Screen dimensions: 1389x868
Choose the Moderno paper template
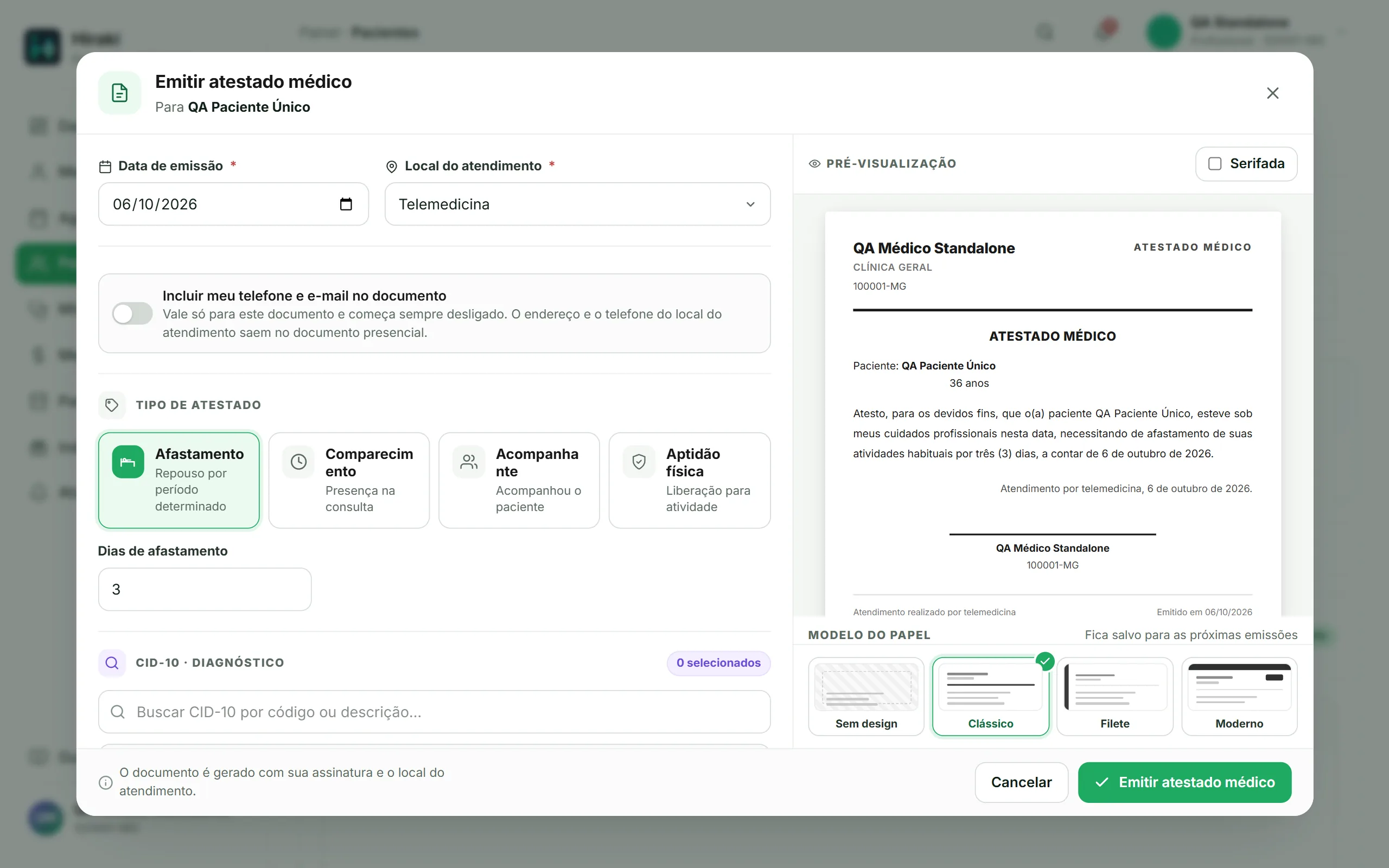point(1239,697)
